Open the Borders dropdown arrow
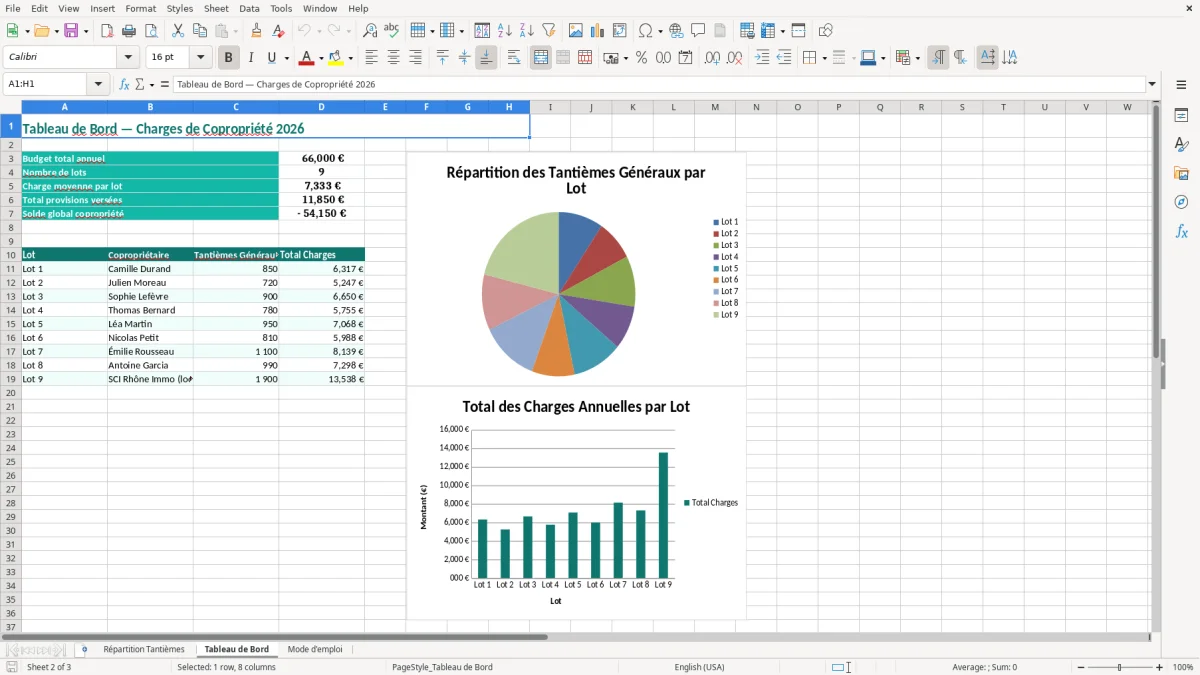The image size is (1200, 675). pos(824,58)
